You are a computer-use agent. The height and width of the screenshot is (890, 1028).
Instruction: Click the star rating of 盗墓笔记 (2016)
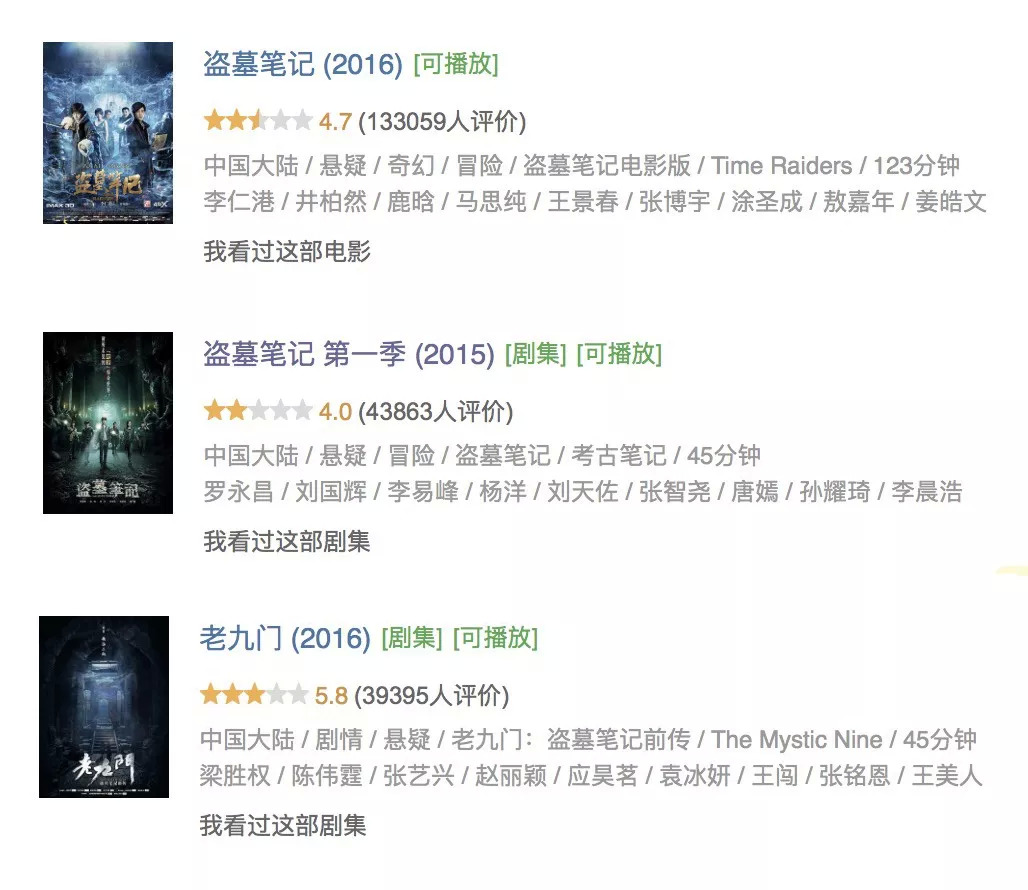pos(258,121)
